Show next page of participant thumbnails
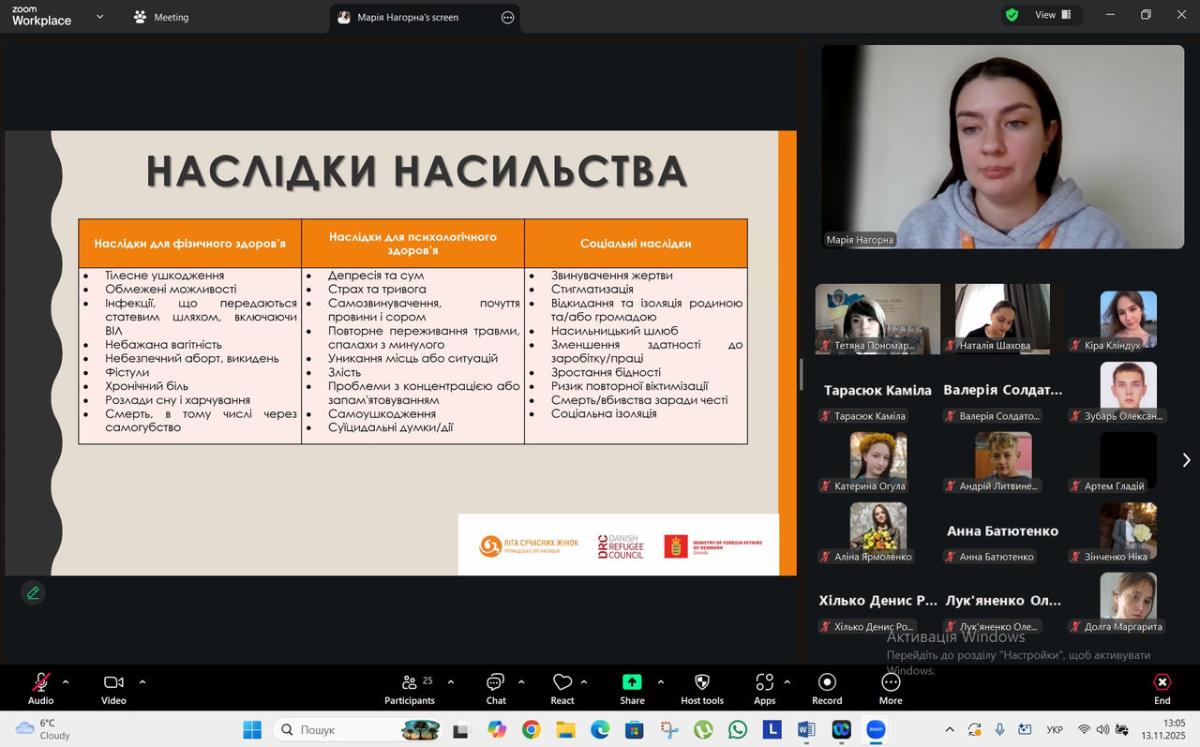The width and height of the screenshot is (1200, 747). (1186, 460)
